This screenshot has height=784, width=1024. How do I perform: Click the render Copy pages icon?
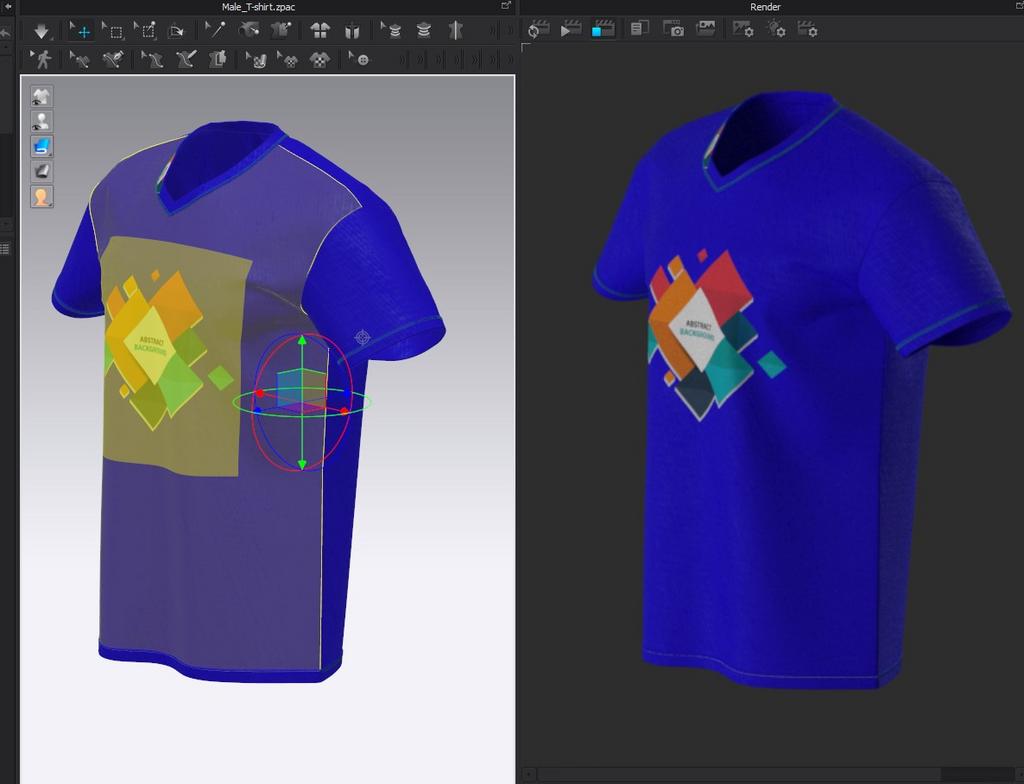[x=639, y=28]
